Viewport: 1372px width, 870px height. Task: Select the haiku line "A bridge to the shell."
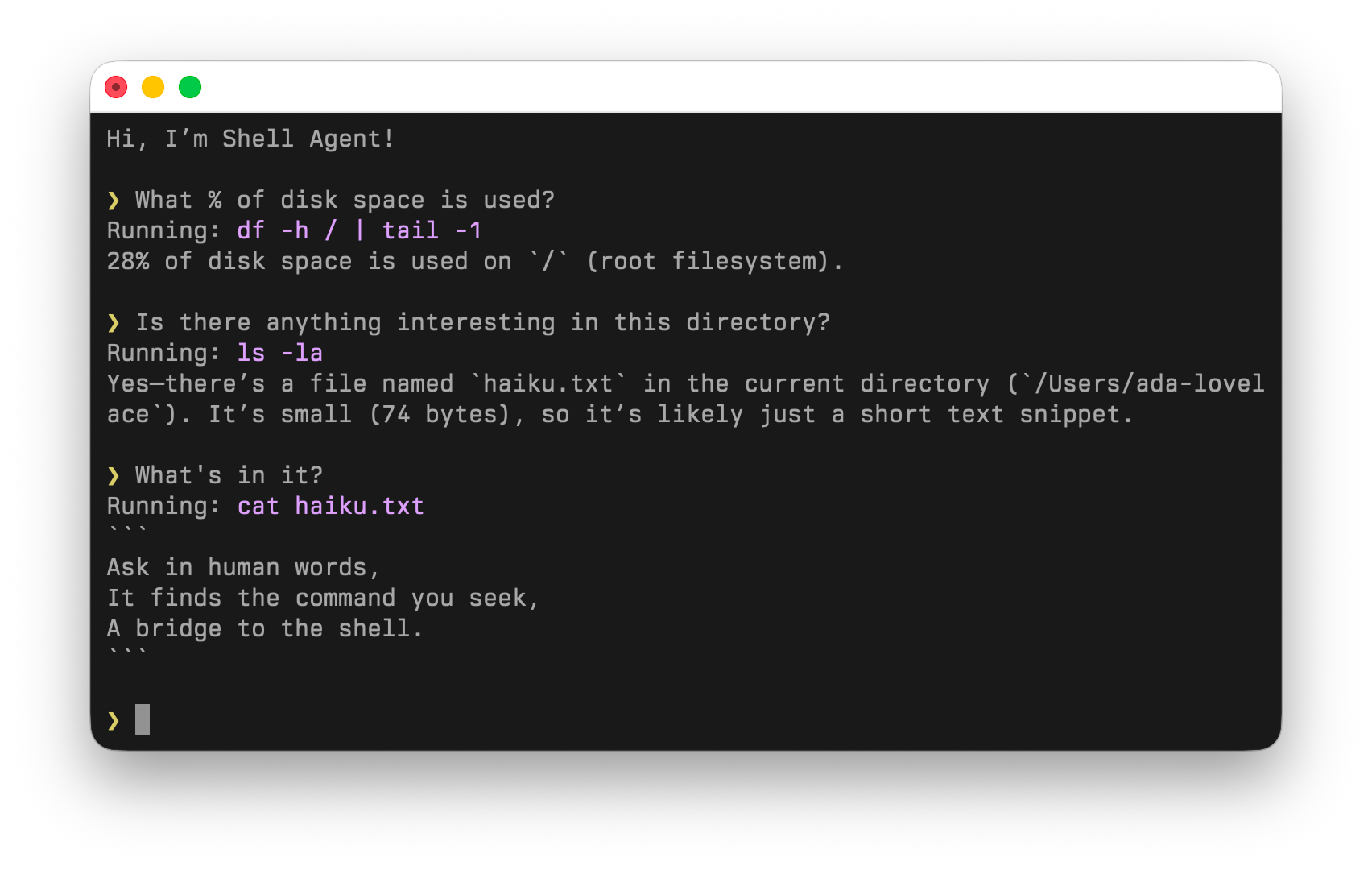pyautogui.click(x=264, y=628)
